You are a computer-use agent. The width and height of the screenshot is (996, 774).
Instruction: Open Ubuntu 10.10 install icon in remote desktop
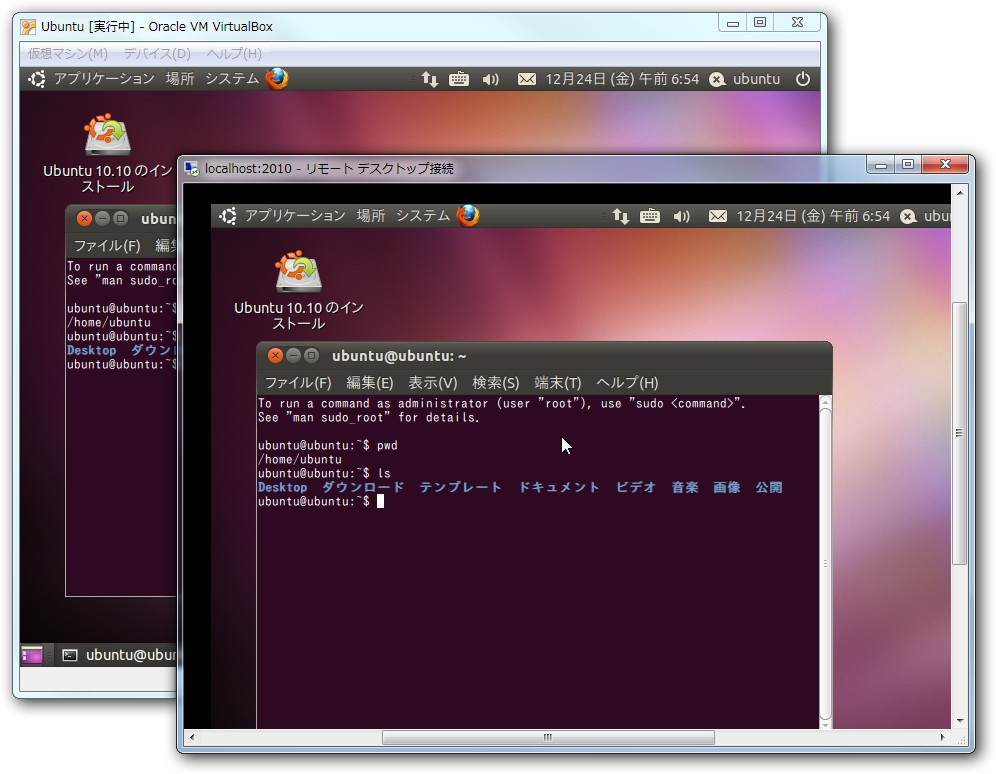[299, 272]
